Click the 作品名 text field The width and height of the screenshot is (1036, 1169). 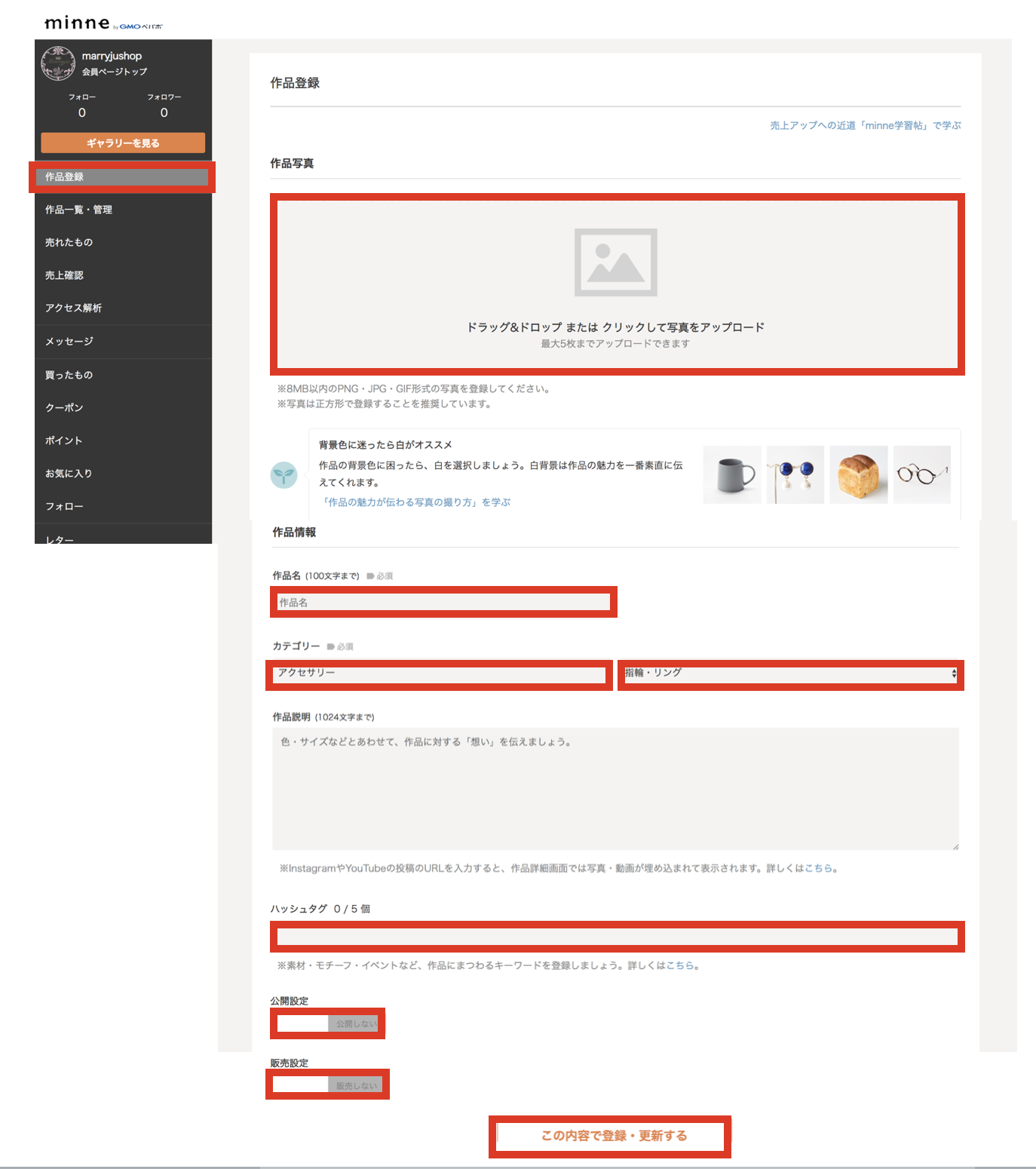click(443, 603)
